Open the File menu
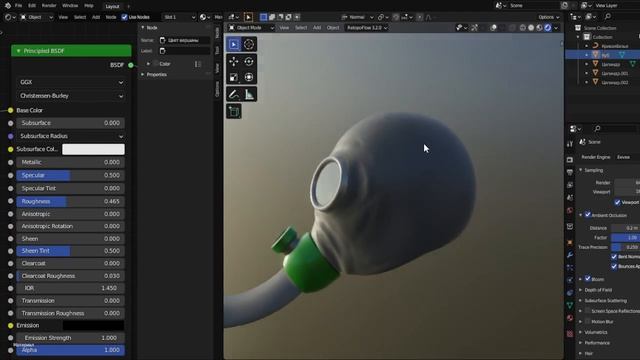640x360 pixels. point(18,6)
